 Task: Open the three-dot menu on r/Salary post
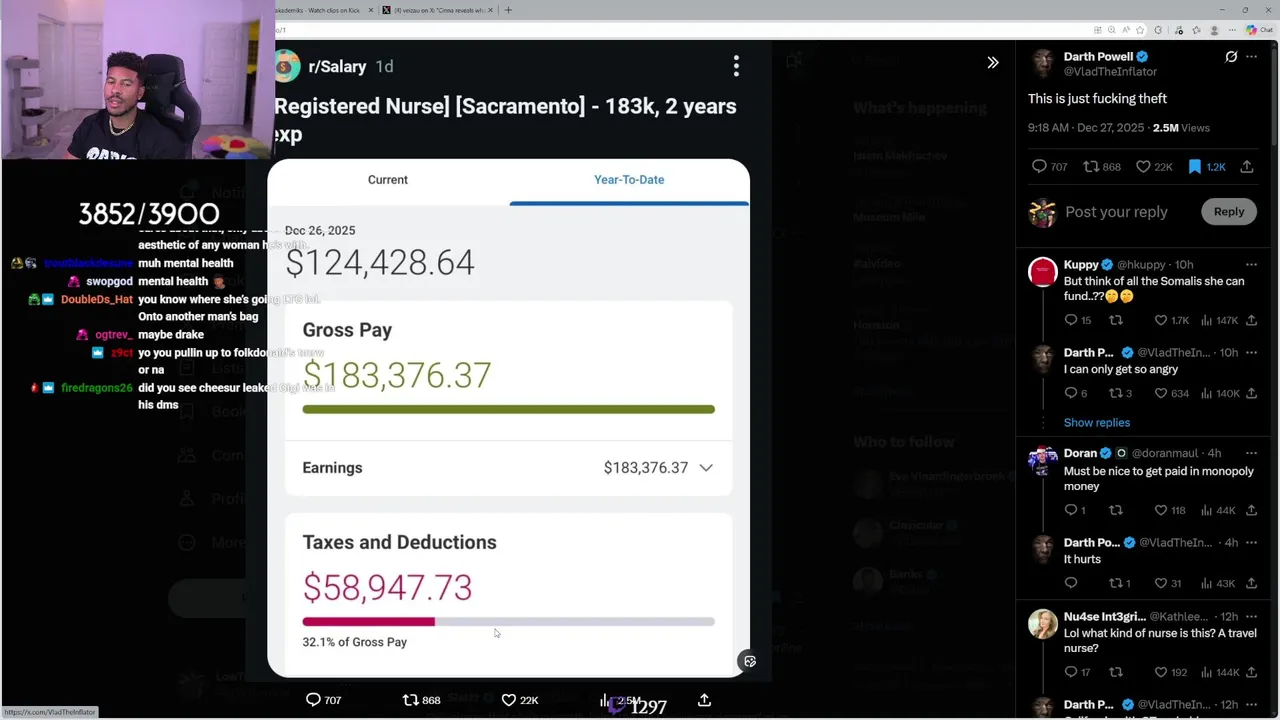click(736, 66)
